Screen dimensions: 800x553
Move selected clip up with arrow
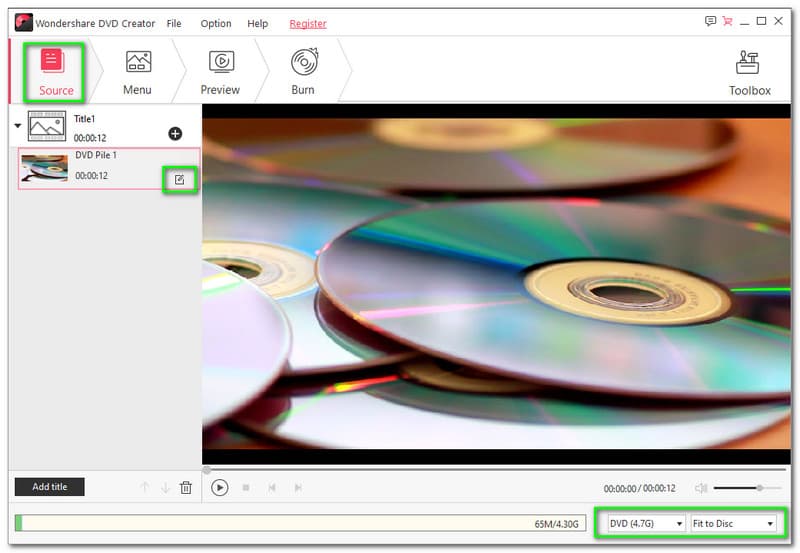144,488
